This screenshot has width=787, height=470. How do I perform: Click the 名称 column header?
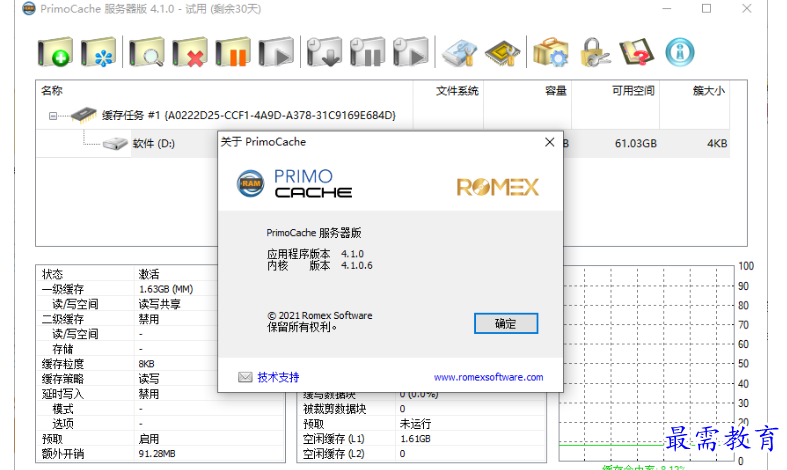pyautogui.click(x=52, y=90)
